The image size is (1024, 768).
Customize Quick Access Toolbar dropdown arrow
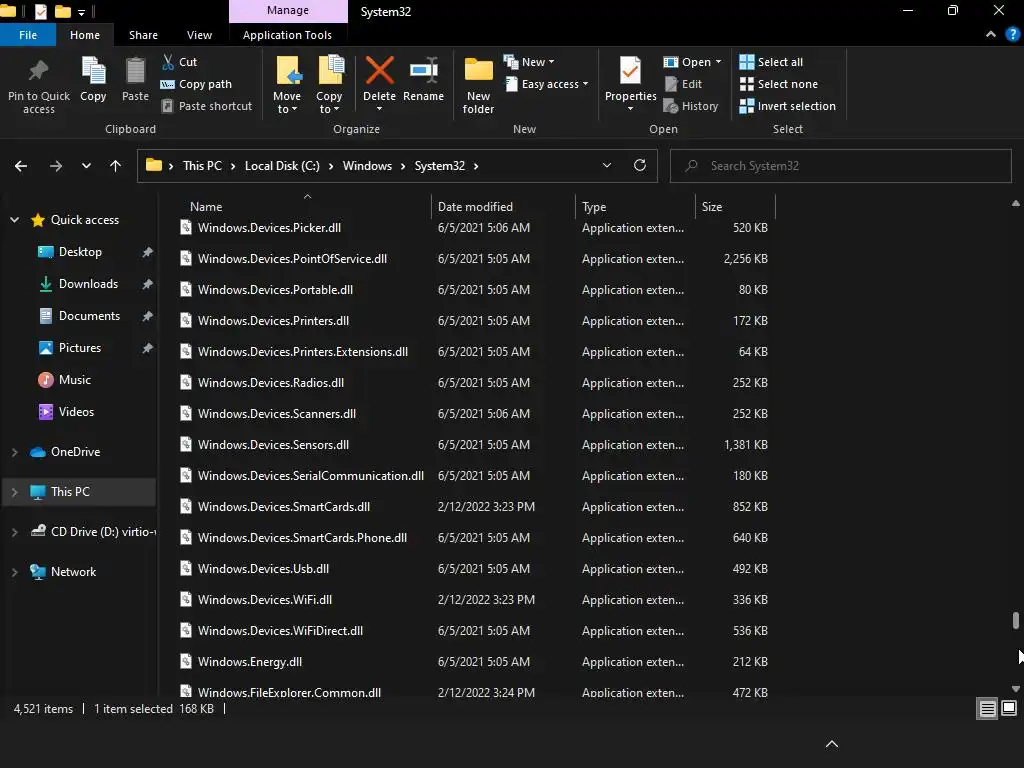click(x=81, y=12)
